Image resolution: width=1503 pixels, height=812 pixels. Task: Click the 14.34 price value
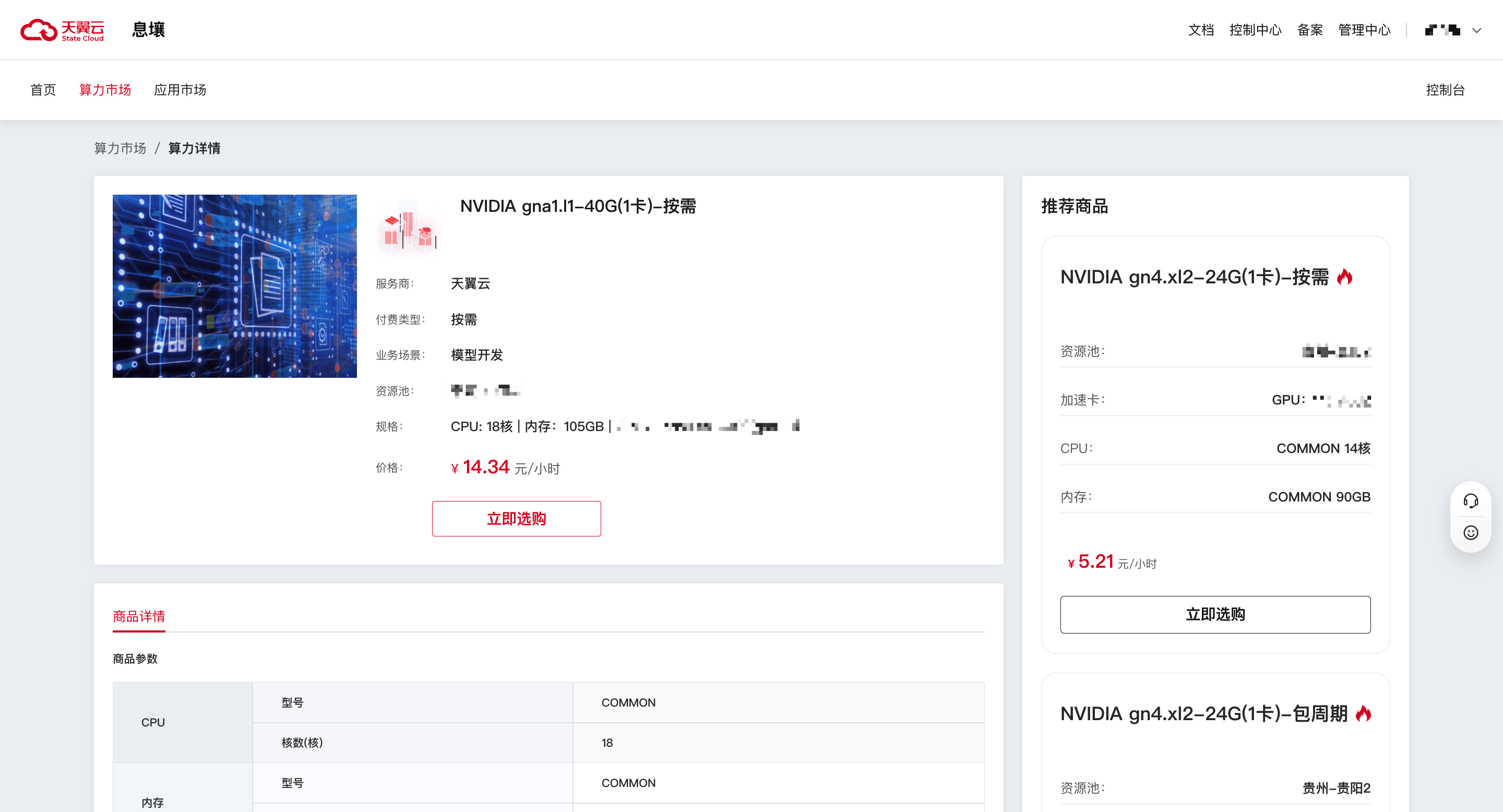pos(486,467)
